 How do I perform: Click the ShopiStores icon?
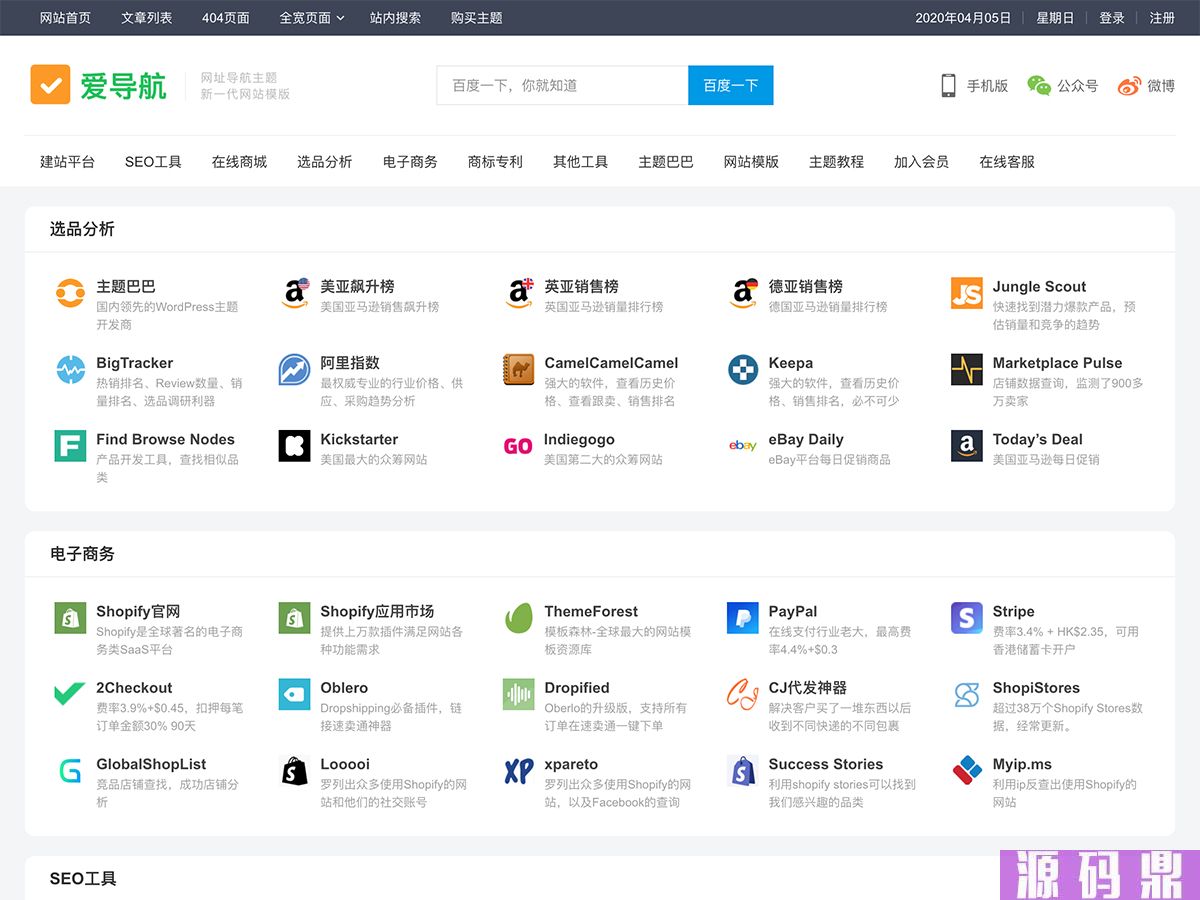click(966, 694)
